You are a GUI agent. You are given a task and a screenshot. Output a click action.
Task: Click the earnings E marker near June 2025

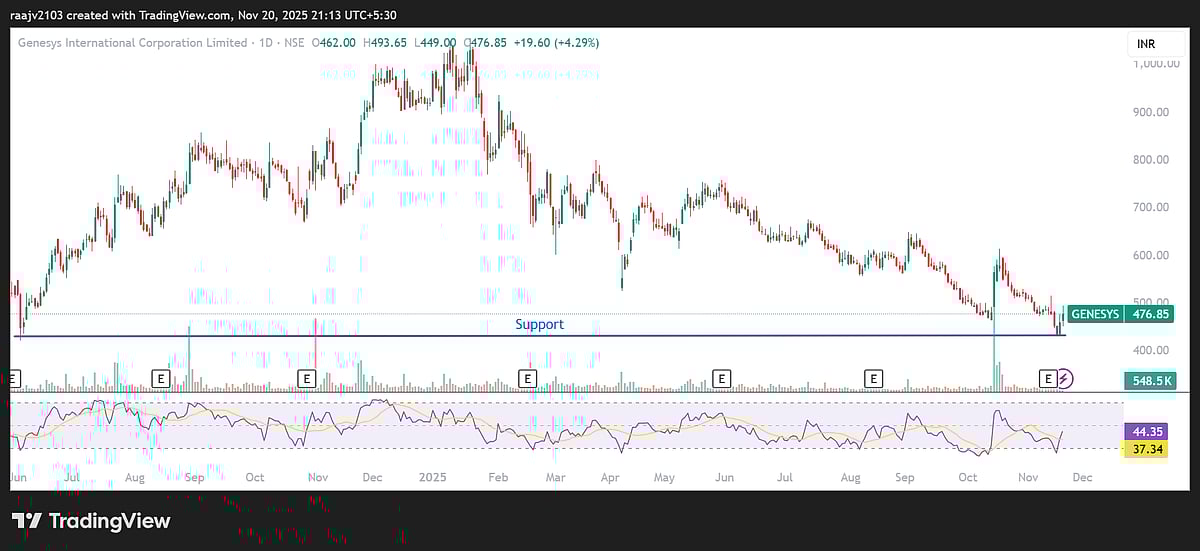pyautogui.click(x=721, y=378)
